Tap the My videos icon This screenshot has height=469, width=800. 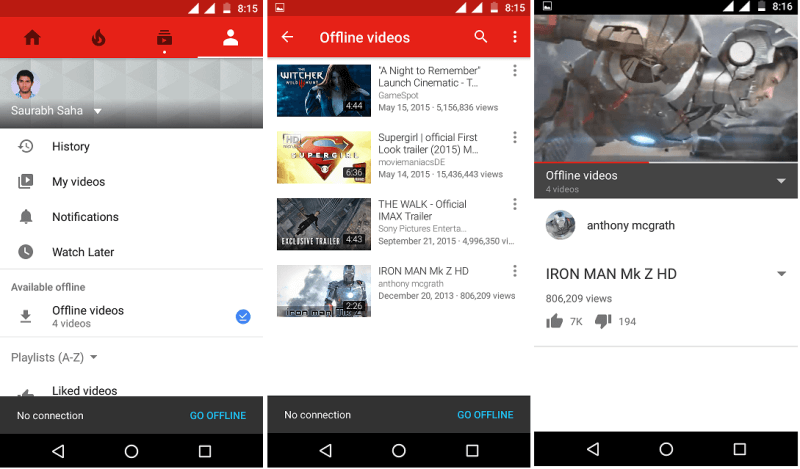click(x=26, y=182)
